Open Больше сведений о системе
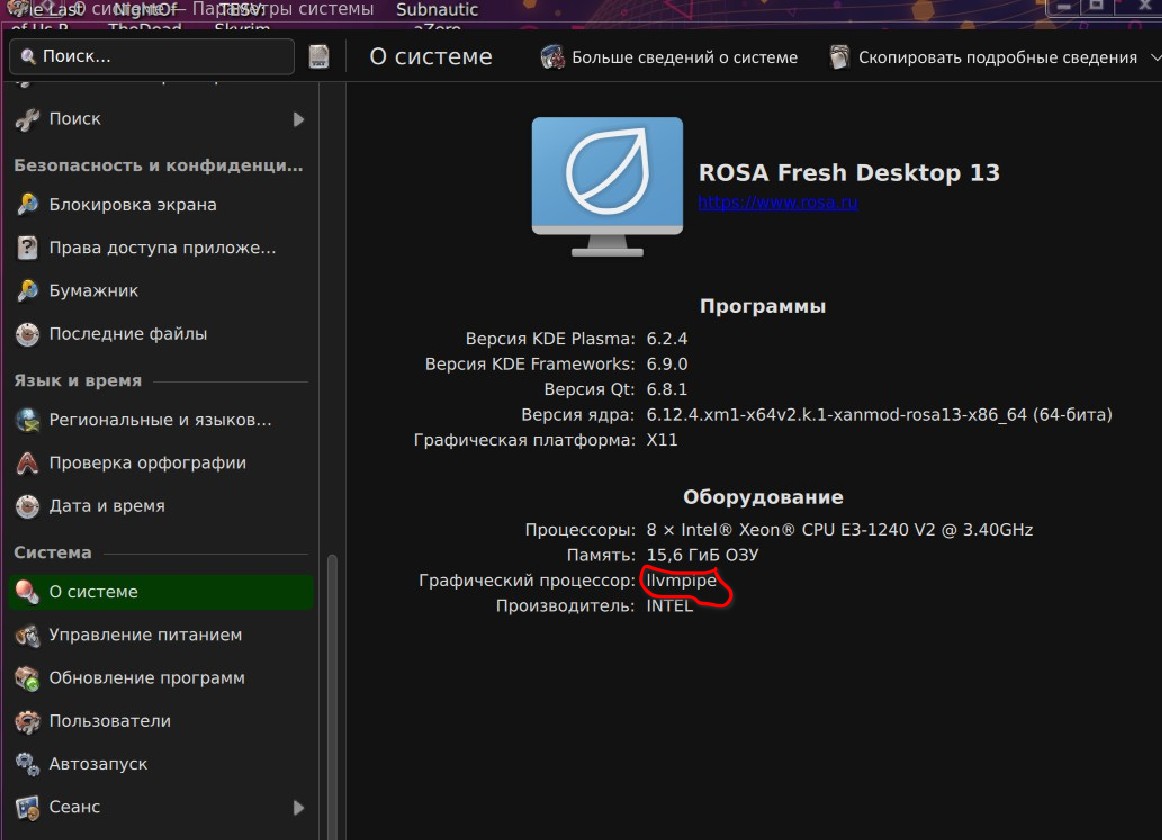Image resolution: width=1162 pixels, height=840 pixels. (669, 57)
